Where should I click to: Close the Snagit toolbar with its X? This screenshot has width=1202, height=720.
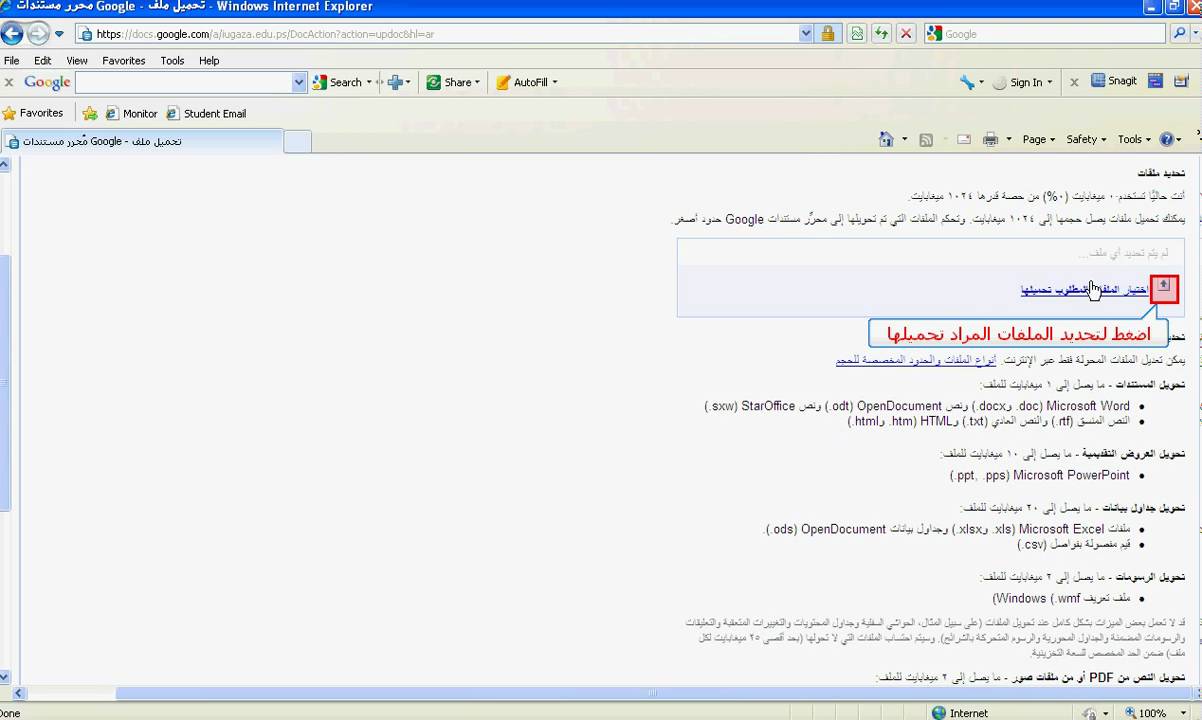click(1075, 82)
